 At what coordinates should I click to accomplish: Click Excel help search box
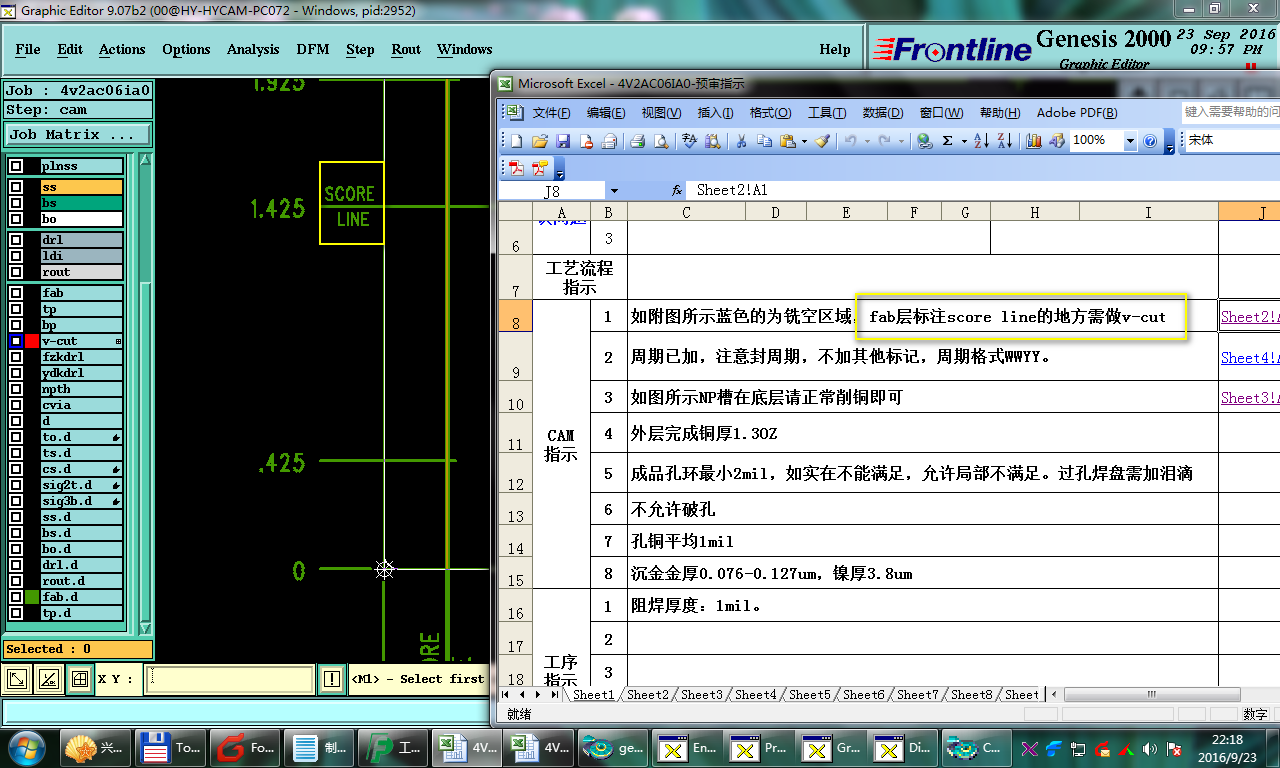pyautogui.click(x=1231, y=112)
